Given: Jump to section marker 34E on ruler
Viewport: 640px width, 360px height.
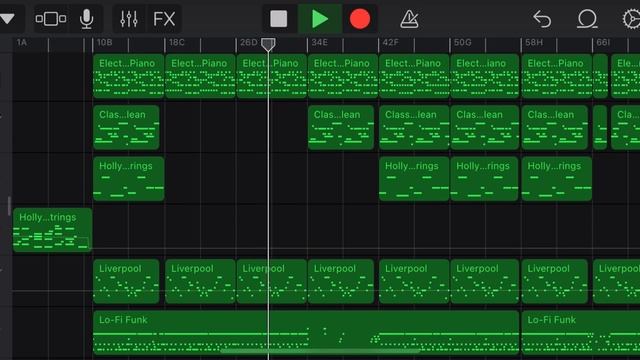Looking at the screenshot, I should point(319,42).
